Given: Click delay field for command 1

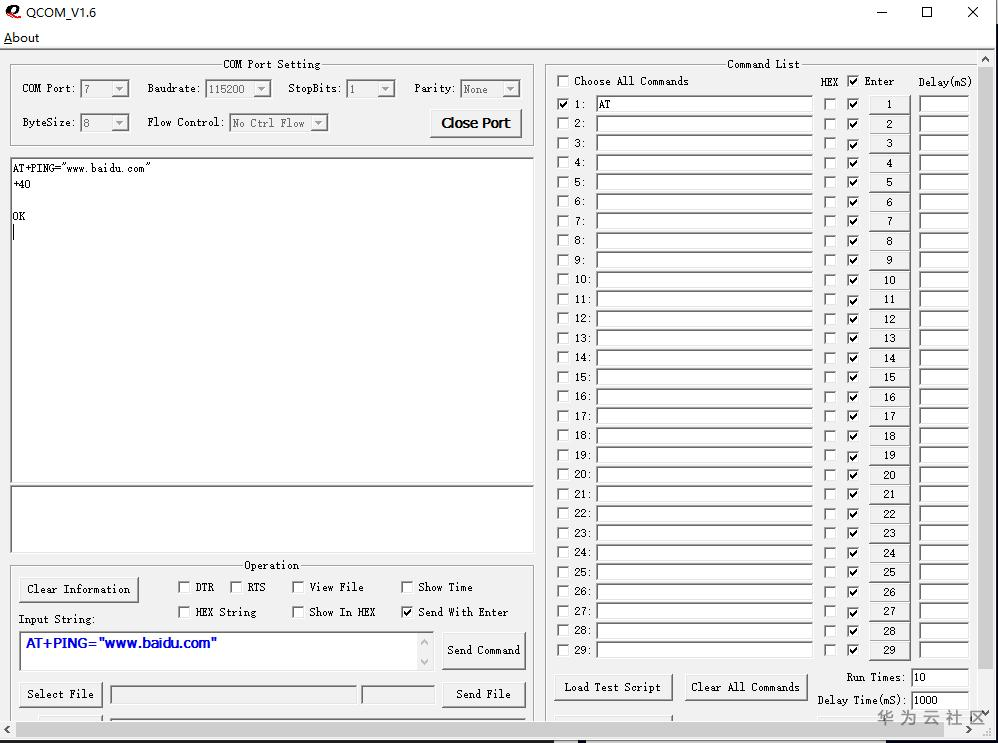Looking at the screenshot, I should tap(944, 104).
